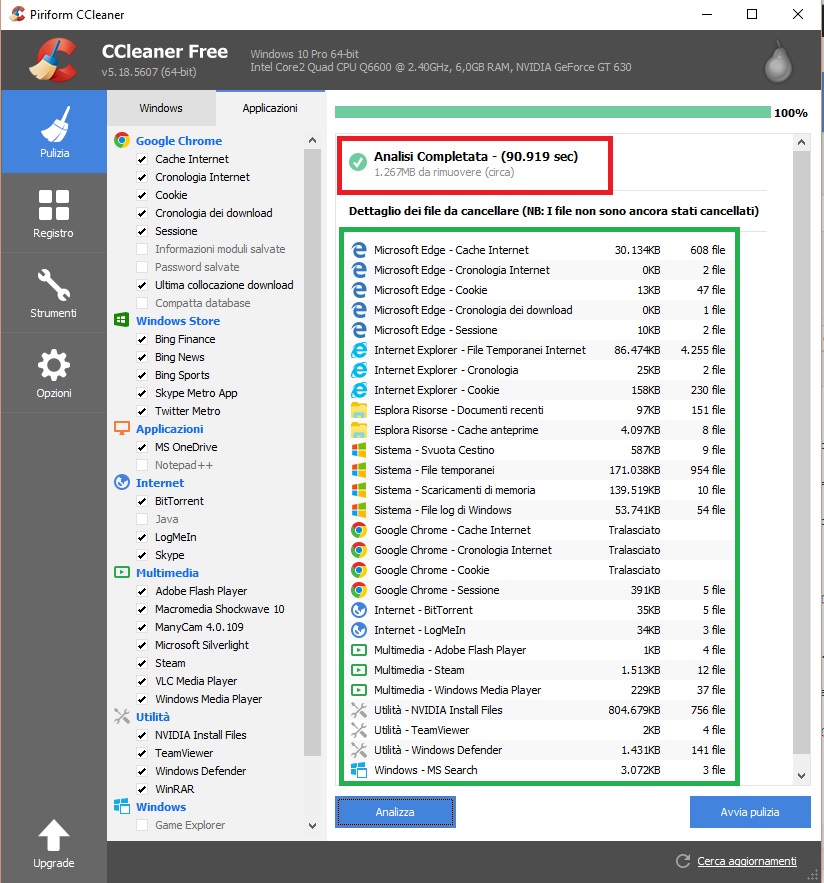This screenshot has width=824, height=883.
Task: Start cleaning with Avvia pulizia
Action: tap(749, 812)
